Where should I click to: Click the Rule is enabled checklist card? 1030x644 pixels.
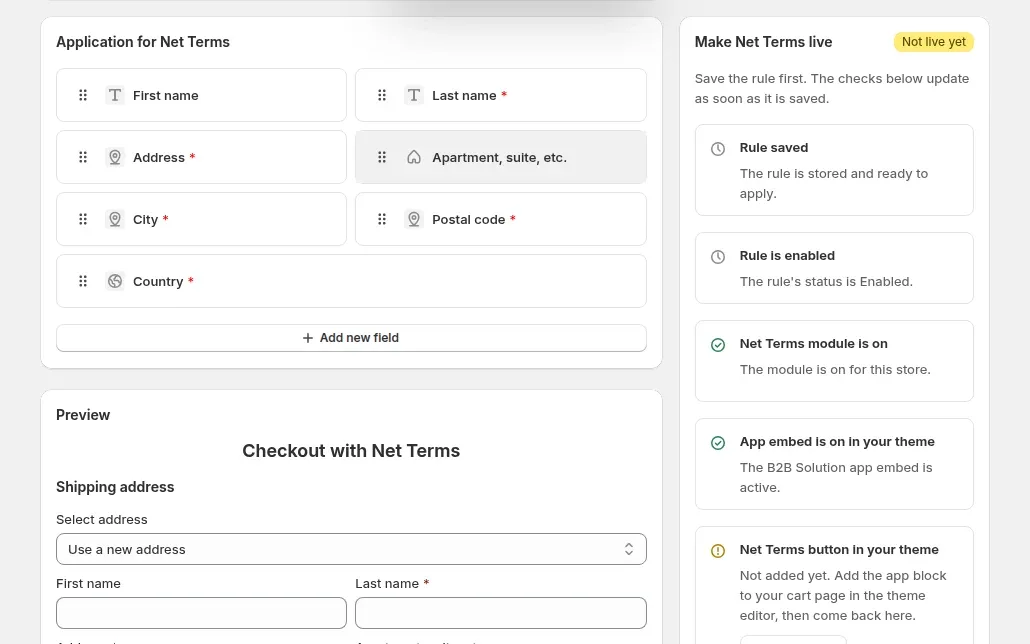(x=834, y=268)
